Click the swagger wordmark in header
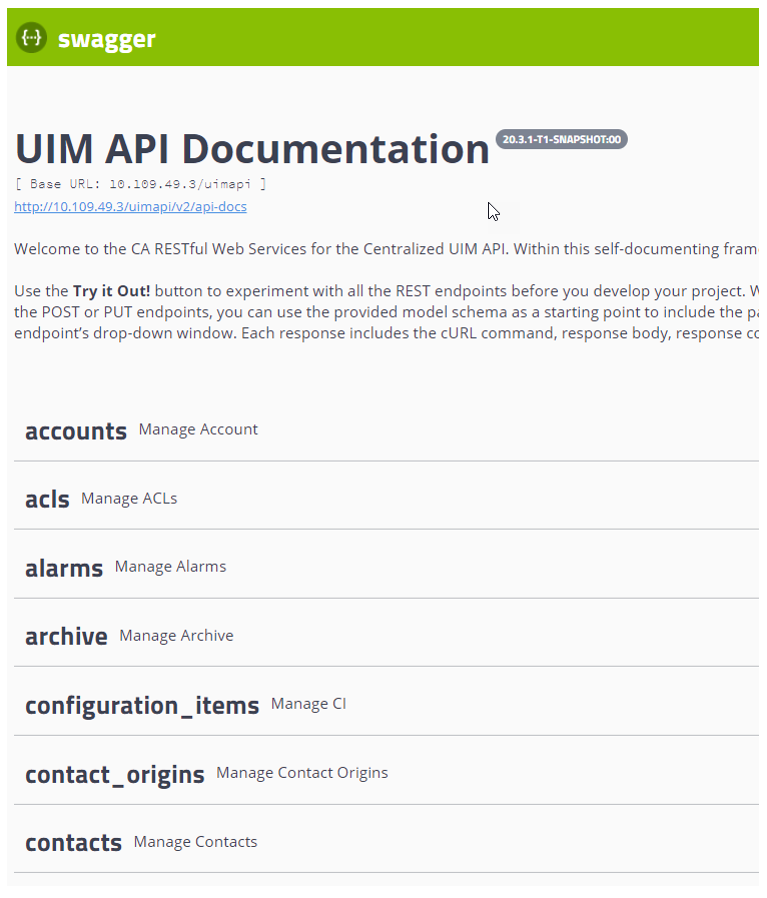 106,39
